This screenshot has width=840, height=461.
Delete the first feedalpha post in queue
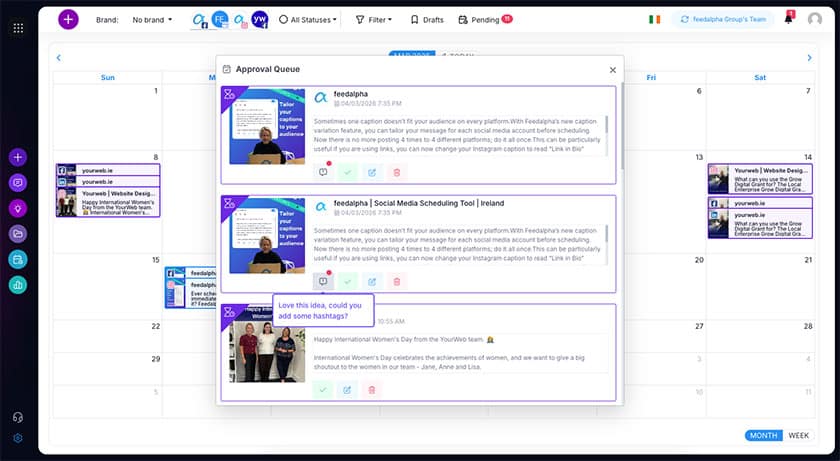point(397,173)
